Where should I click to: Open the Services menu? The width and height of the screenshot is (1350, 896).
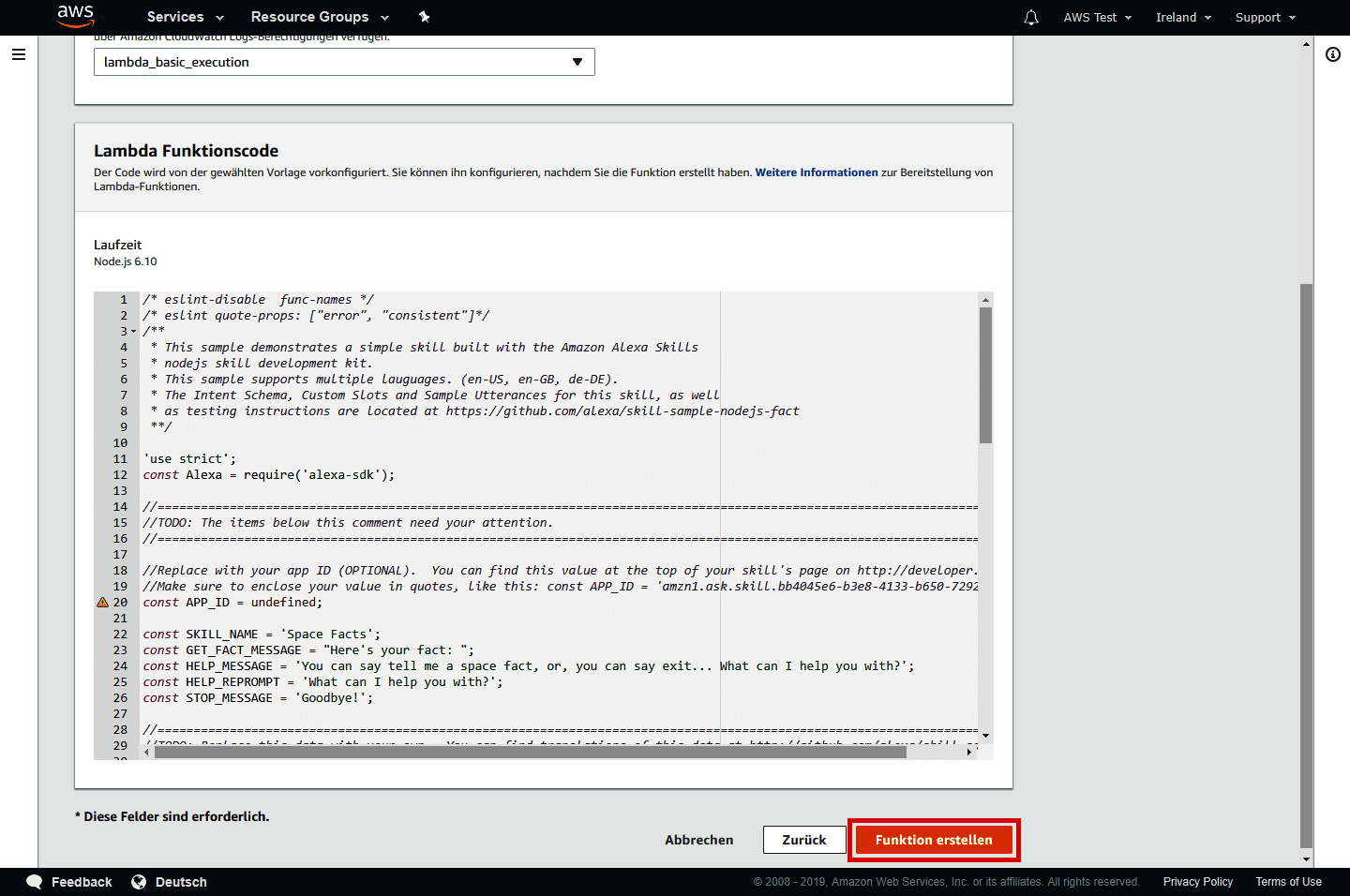point(184,17)
